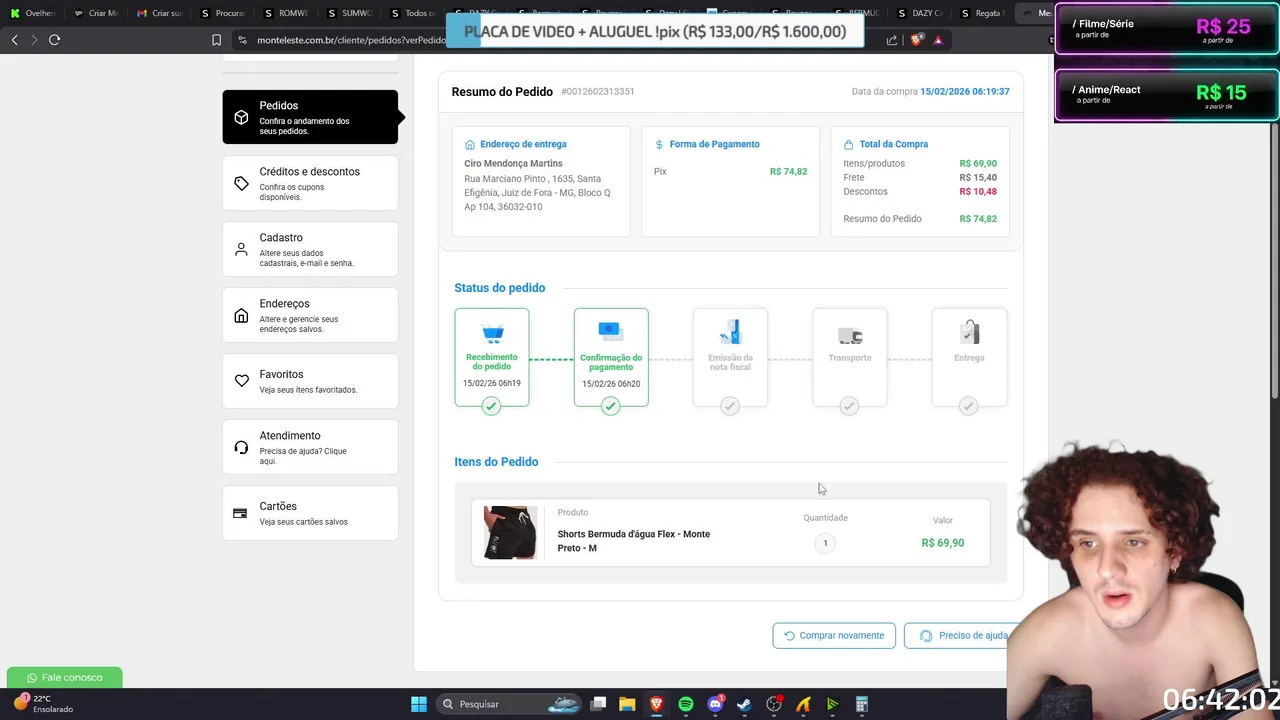Click the Cadastro person icon
1280x720 pixels.
[241, 249]
